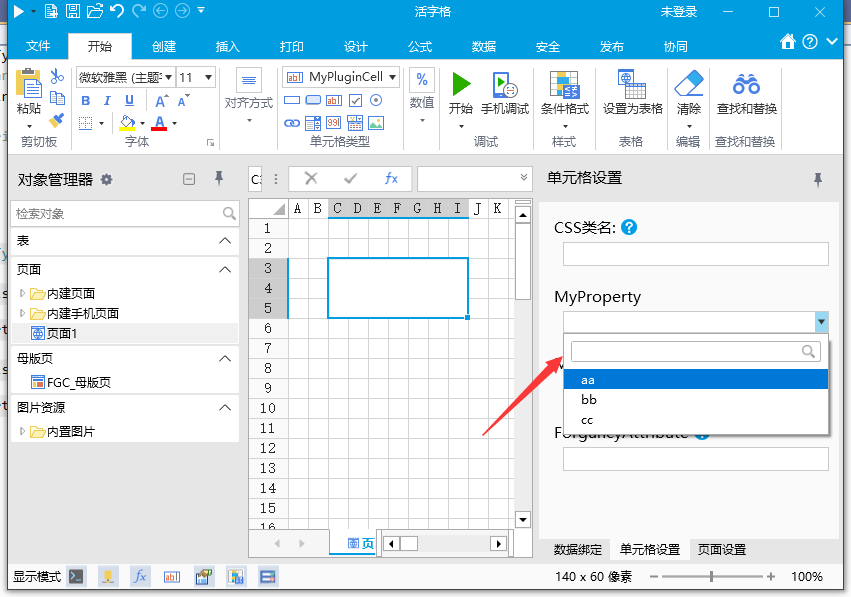Click Set as Table (设置为表格) icon
The height and width of the screenshot is (597, 851).
pyautogui.click(x=632, y=85)
